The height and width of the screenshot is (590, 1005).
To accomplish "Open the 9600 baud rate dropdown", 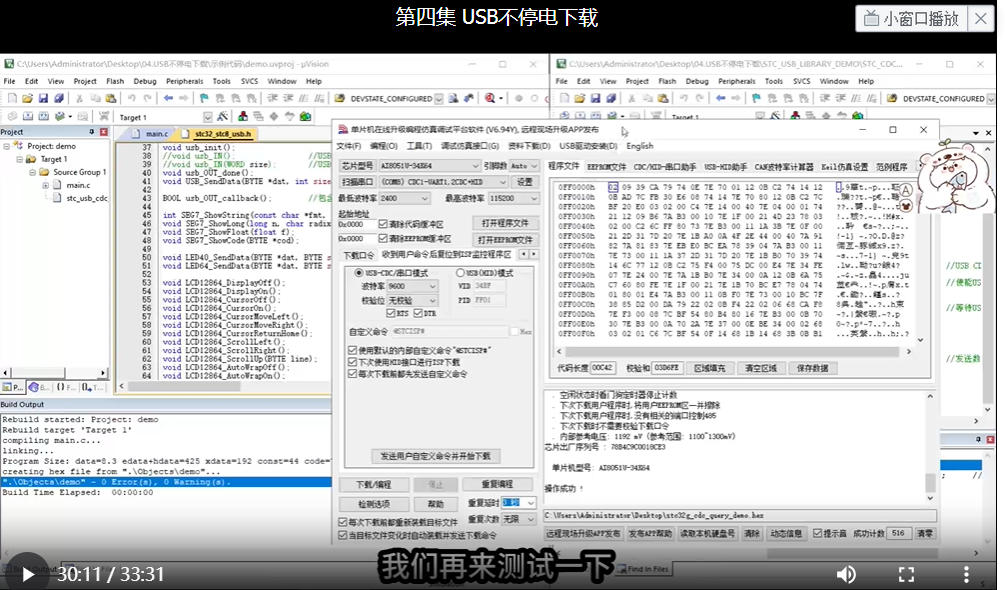I will (412, 286).
